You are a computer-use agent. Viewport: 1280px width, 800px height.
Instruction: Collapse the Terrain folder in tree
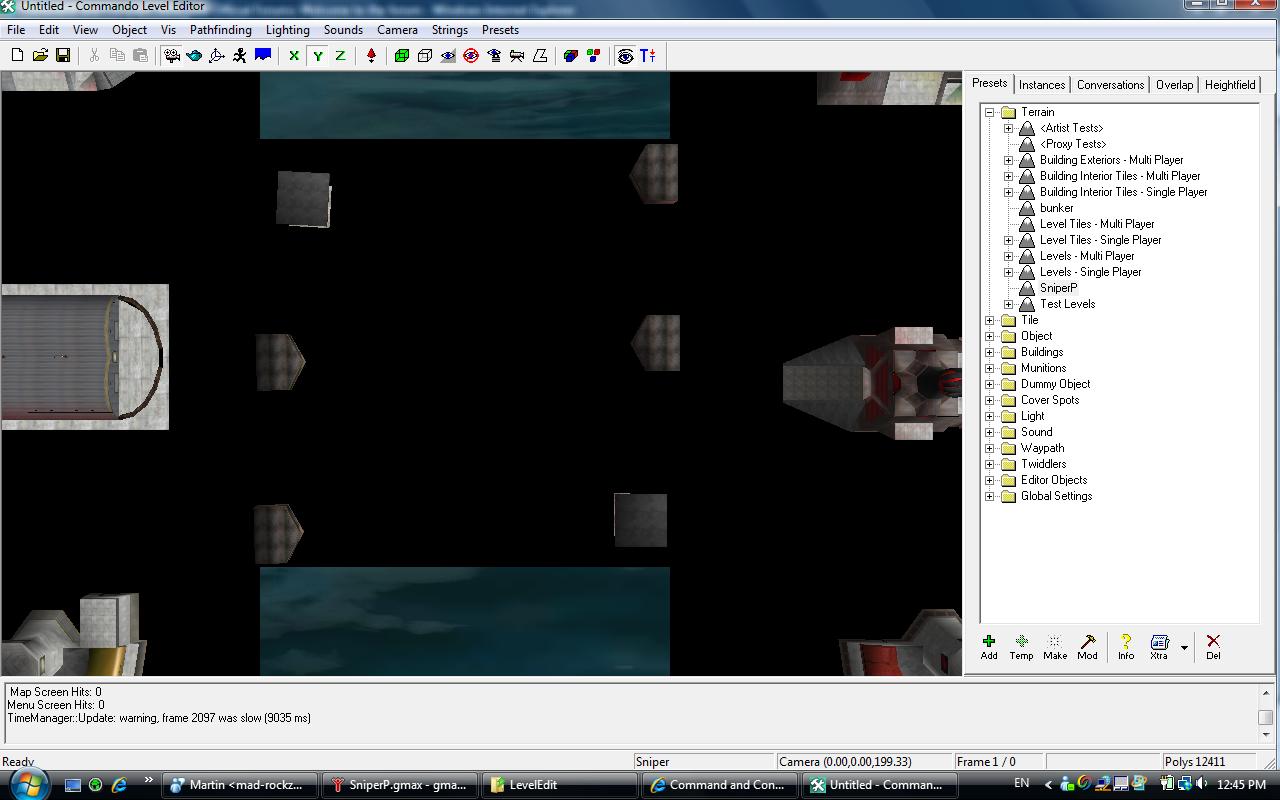(990, 112)
